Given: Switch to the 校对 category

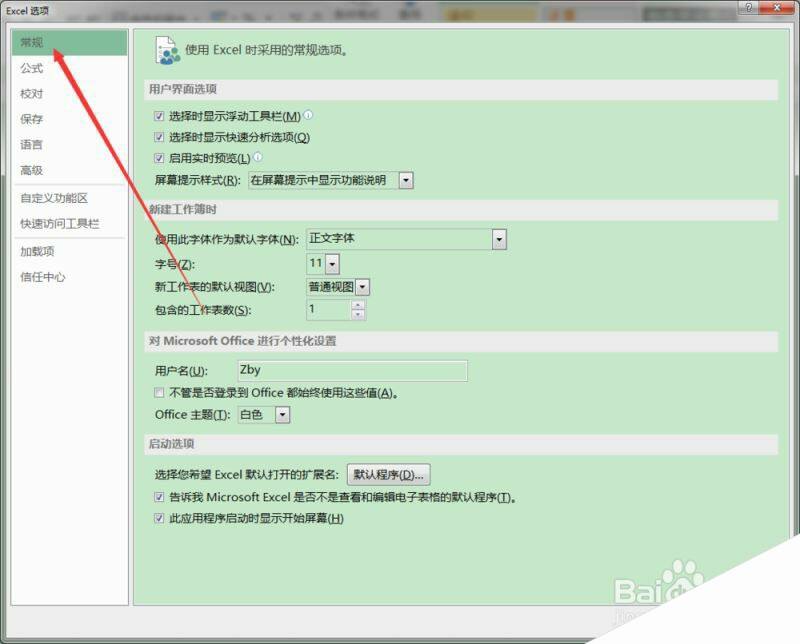Looking at the screenshot, I should click(x=69, y=94).
